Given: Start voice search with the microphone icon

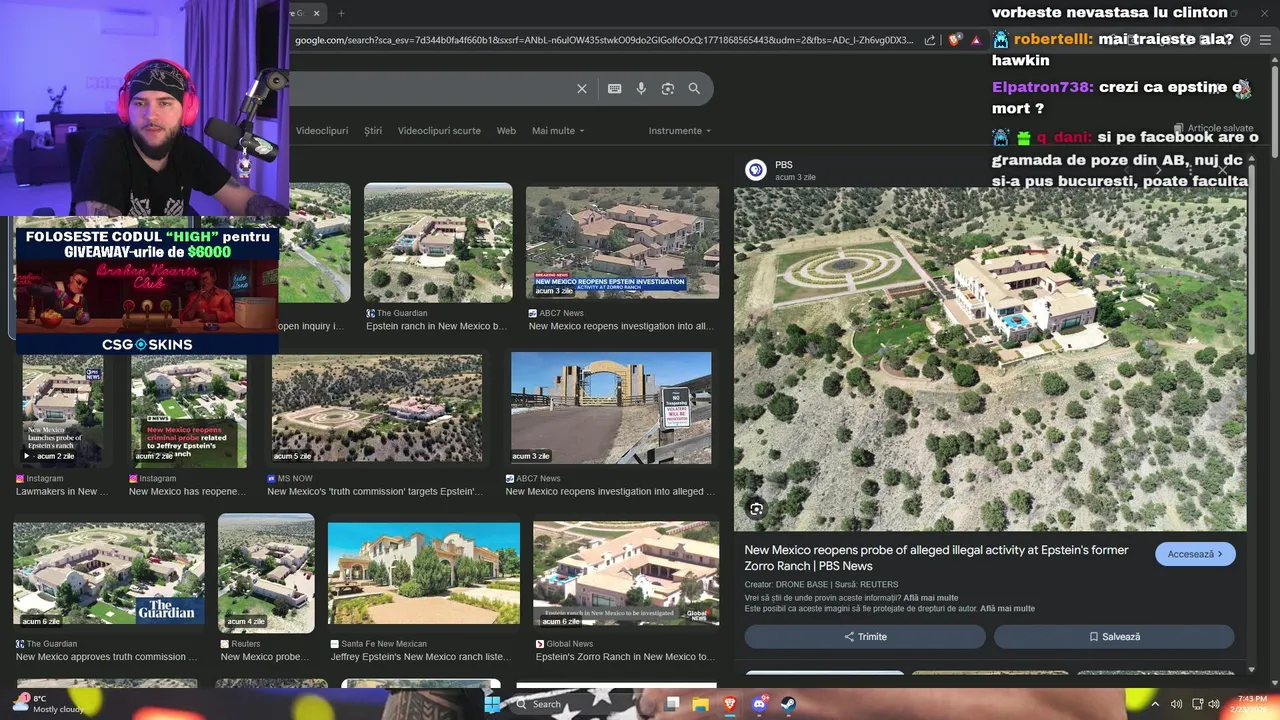Looking at the screenshot, I should (641, 89).
